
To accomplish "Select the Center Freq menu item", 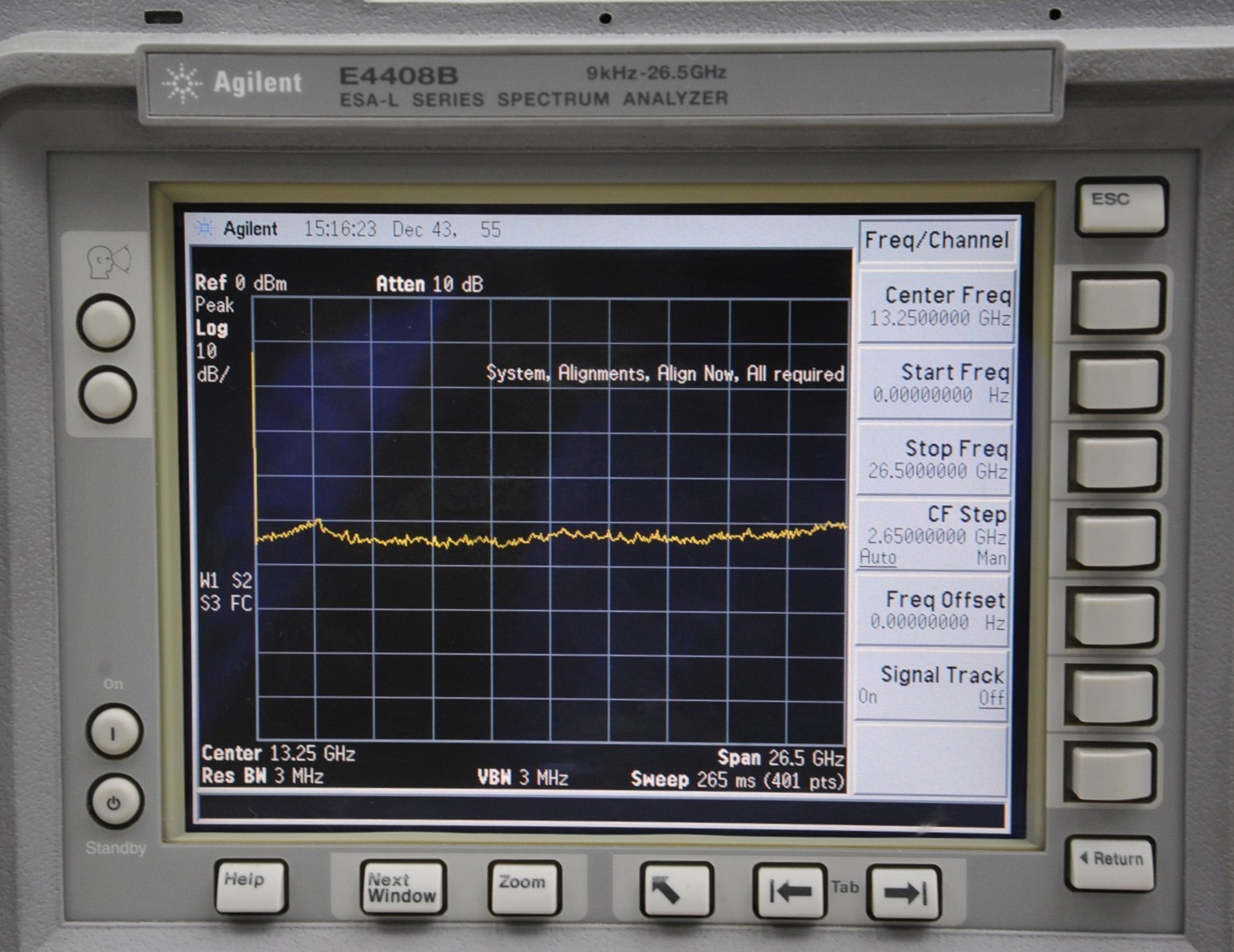I will [937, 307].
